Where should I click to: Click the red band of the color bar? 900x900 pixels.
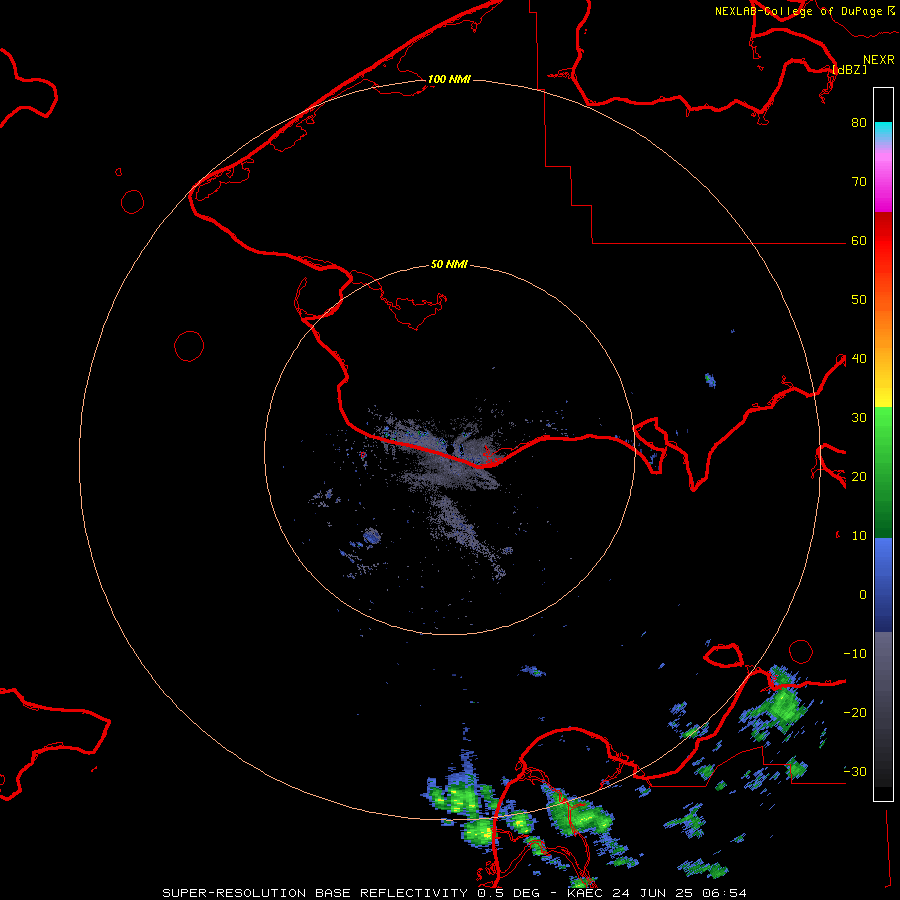tap(883, 241)
